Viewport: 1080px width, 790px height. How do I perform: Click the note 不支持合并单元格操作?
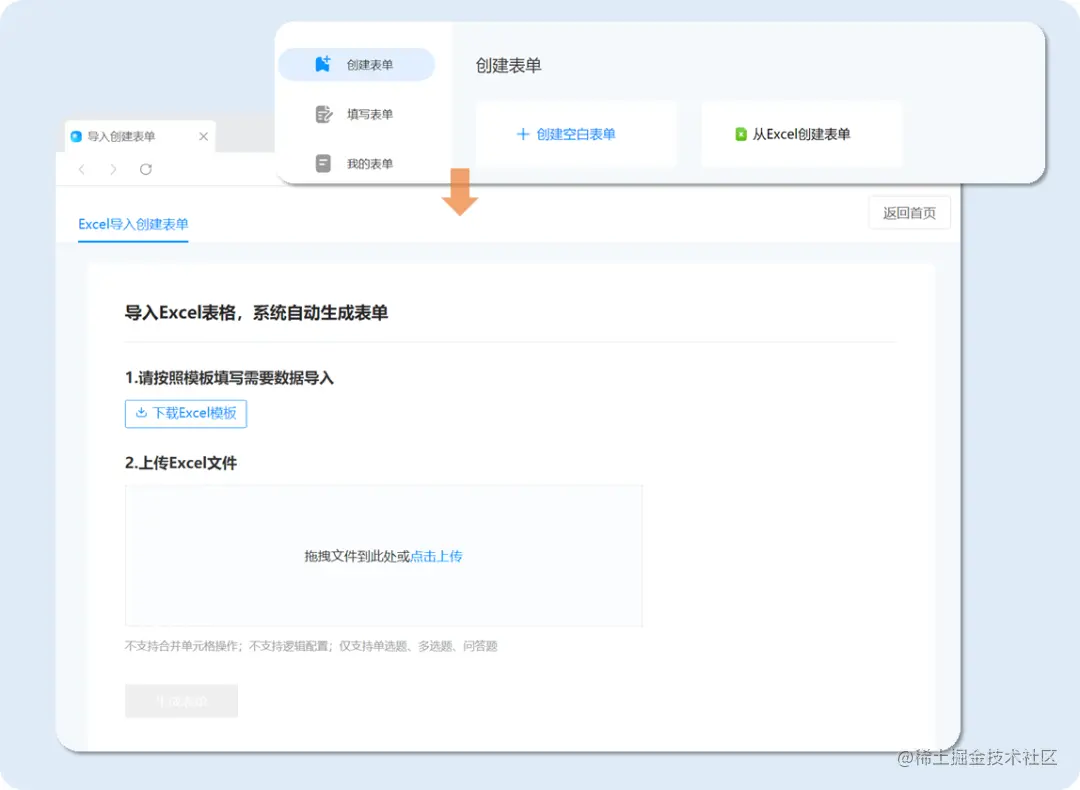click(181, 646)
